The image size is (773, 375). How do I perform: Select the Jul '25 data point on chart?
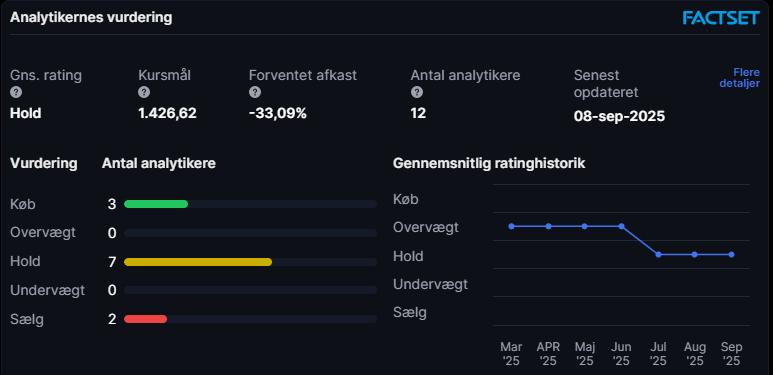pos(658,254)
